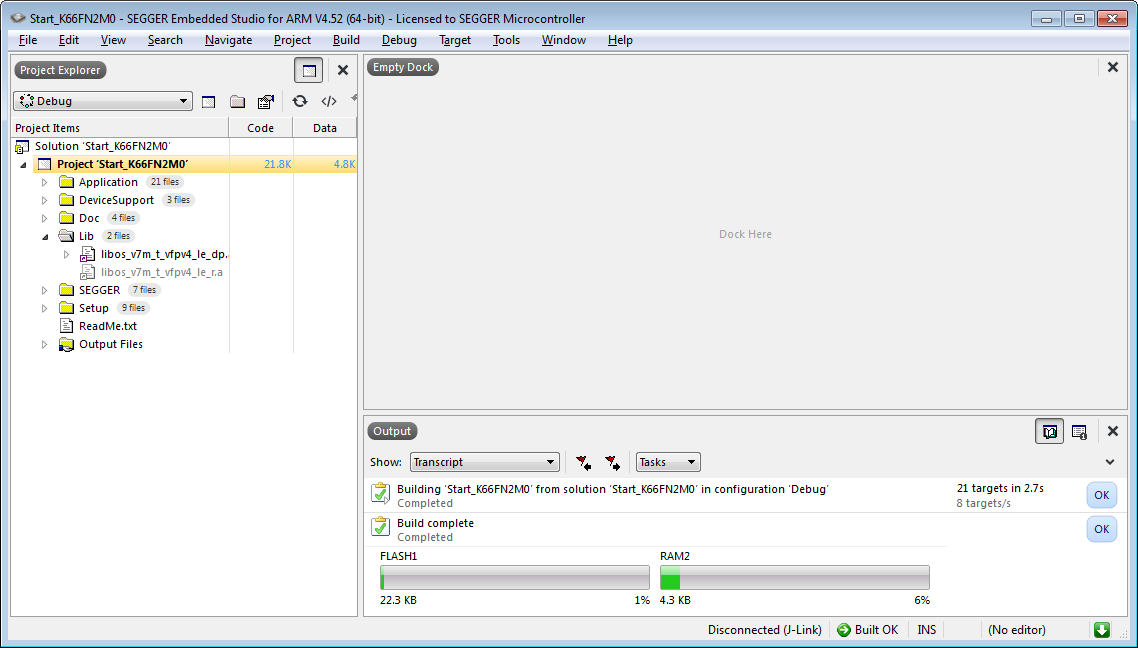Viewport: 1138px width, 648px height.
Task: Select ReadMe.txt in the project tree
Action: [107, 326]
